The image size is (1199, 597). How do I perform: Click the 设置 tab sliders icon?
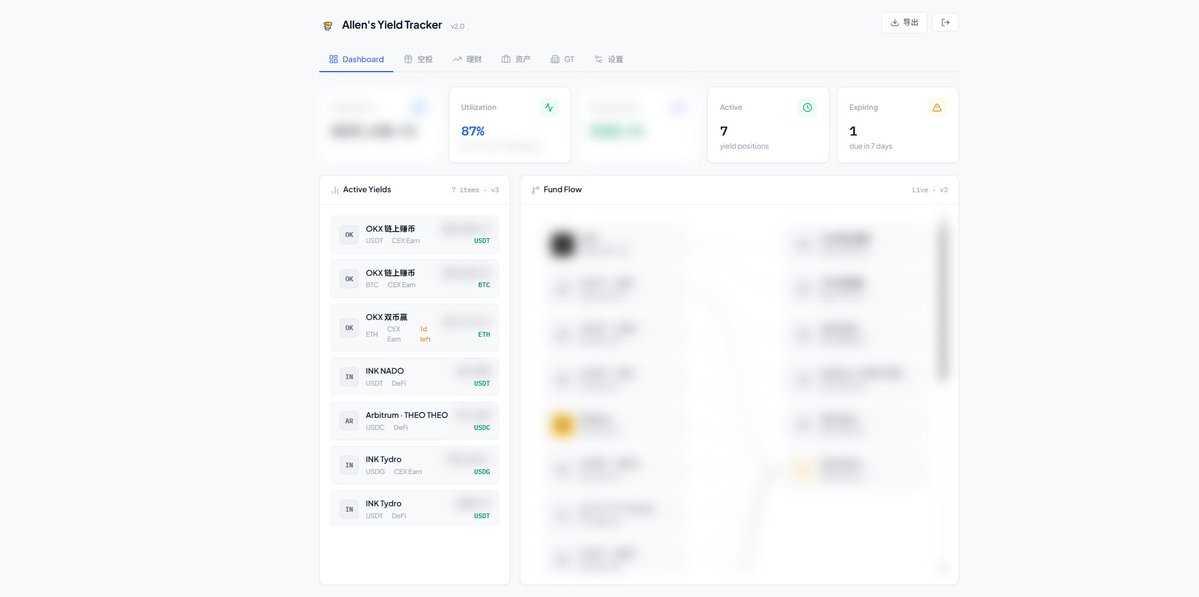coord(599,59)
